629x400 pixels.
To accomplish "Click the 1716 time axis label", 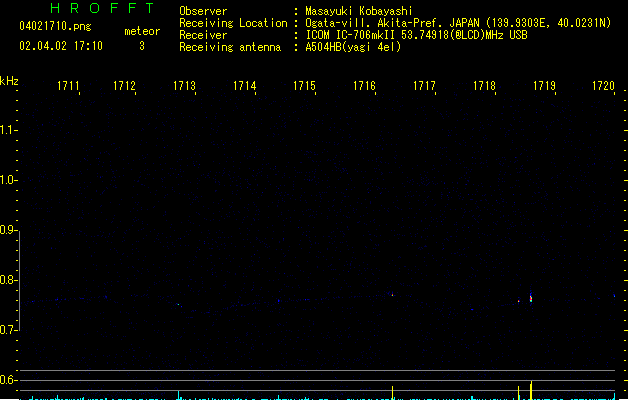I will 364,86.
